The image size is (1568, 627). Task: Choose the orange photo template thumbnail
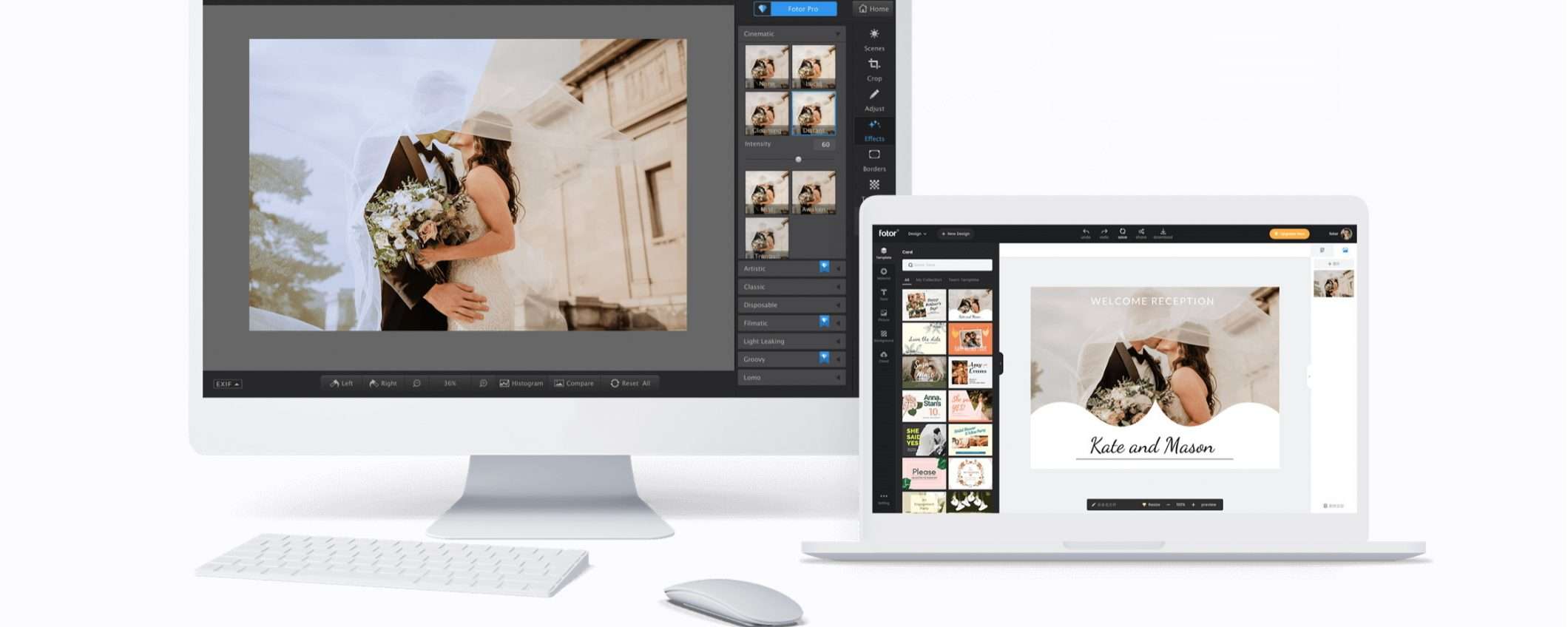point(970,339)
